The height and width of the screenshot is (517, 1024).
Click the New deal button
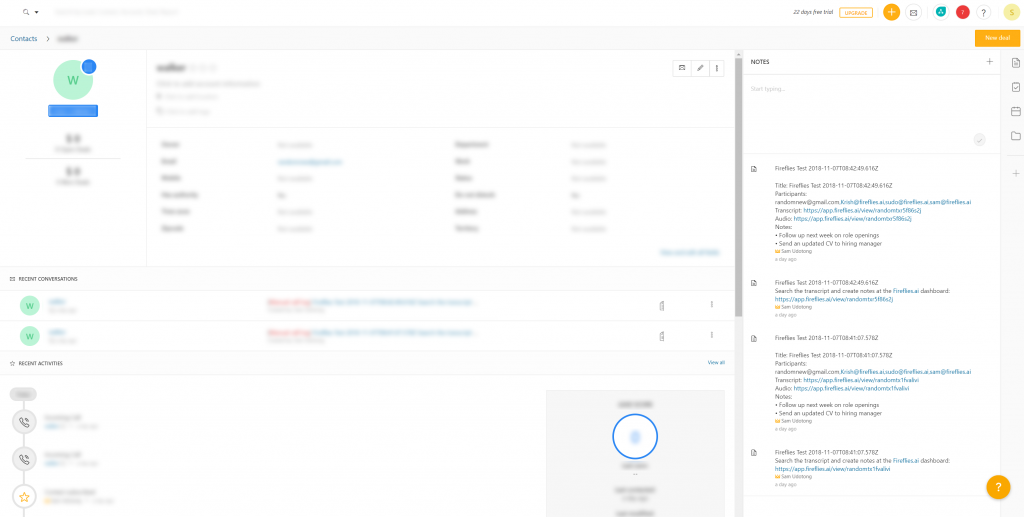tap(997, 38)
